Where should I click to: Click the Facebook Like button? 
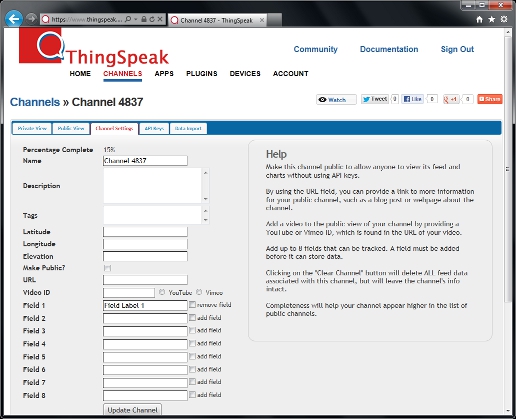(x=412, y=99)
